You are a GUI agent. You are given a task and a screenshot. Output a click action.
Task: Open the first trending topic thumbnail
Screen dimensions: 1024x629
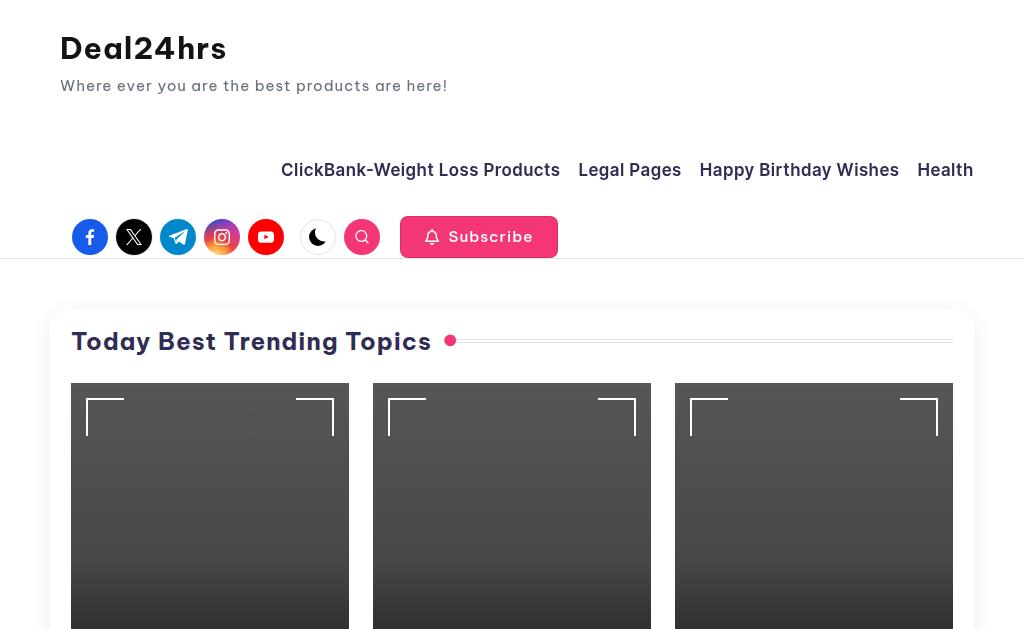[210, 506]
